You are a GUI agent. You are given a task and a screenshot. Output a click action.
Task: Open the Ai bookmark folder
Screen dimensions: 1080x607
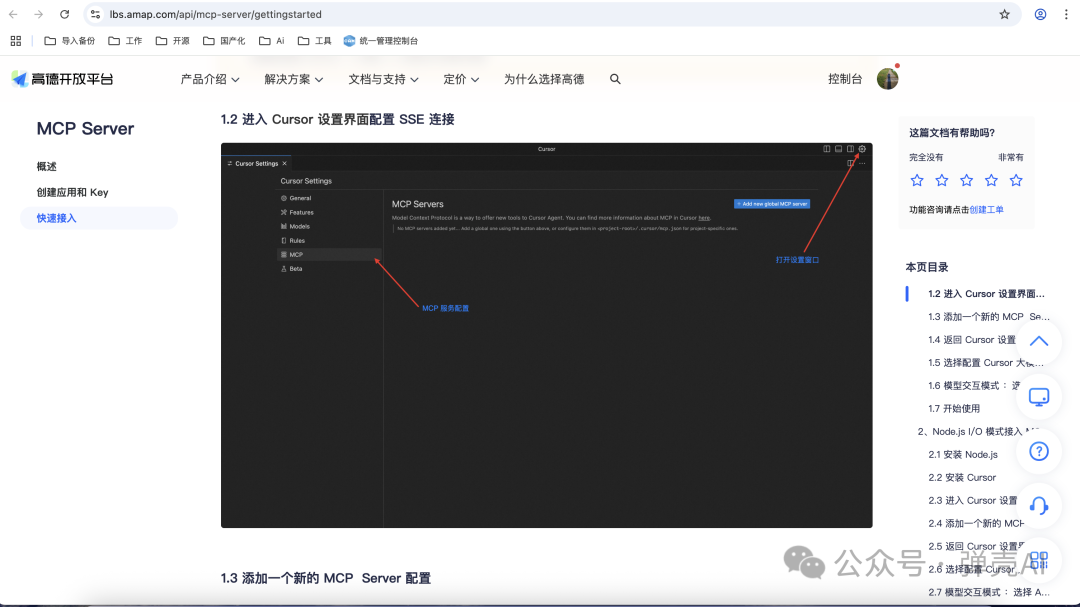[271, 41]
